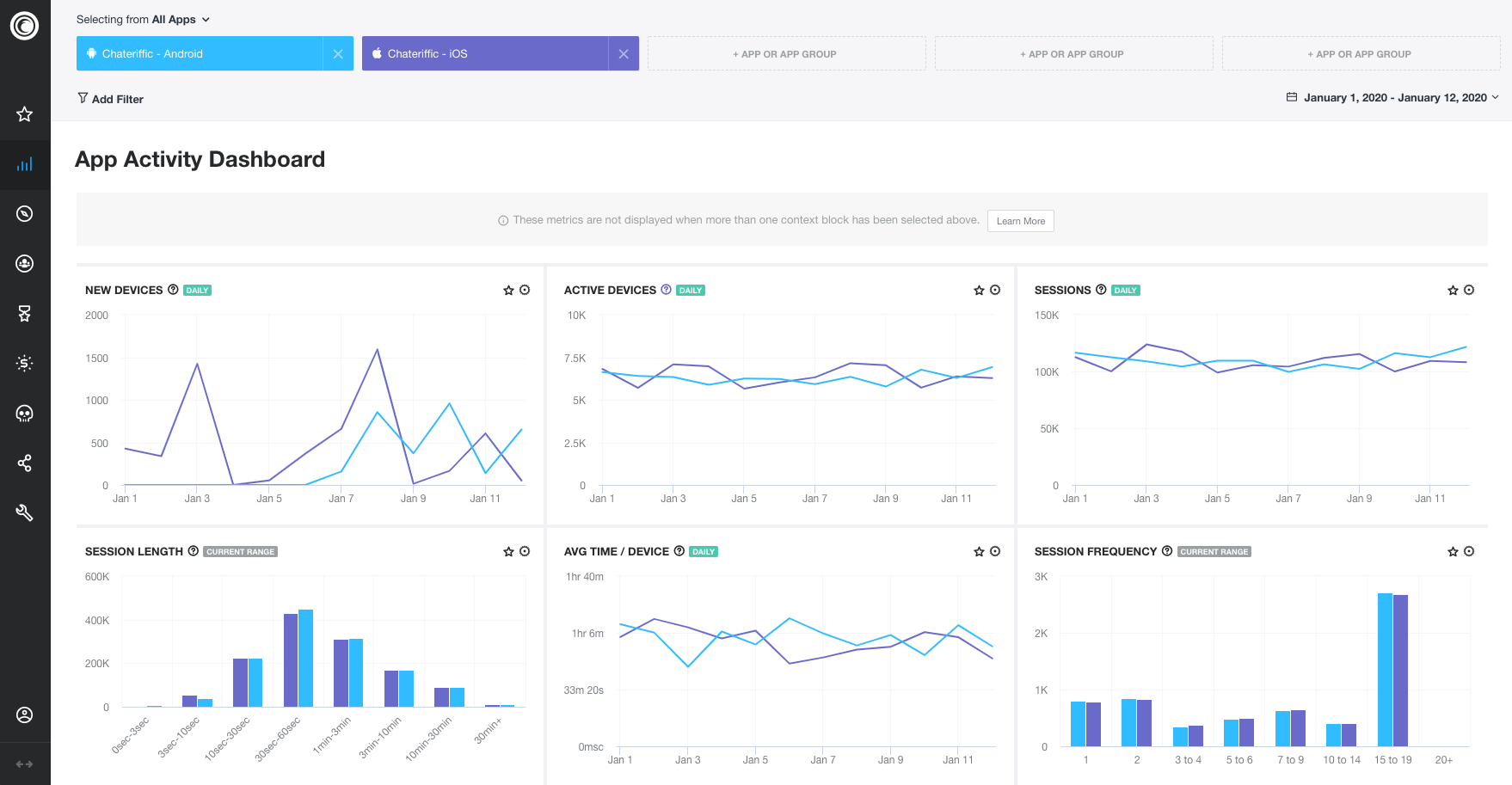Expand sidebar with arrows icon
The image size is (1512, 785).
tap(24, 764)
